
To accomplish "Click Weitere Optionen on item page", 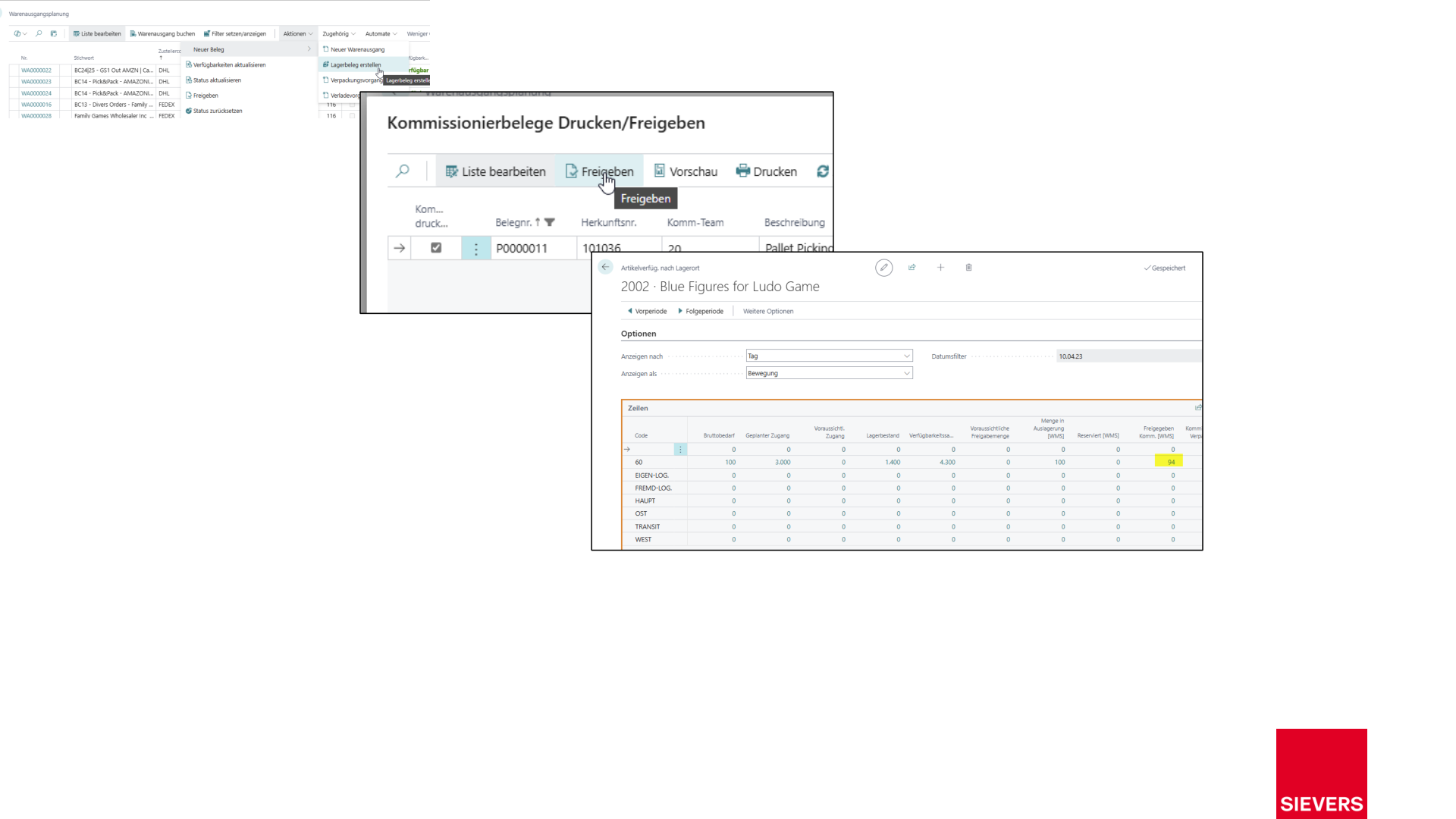I will (768, 311).
